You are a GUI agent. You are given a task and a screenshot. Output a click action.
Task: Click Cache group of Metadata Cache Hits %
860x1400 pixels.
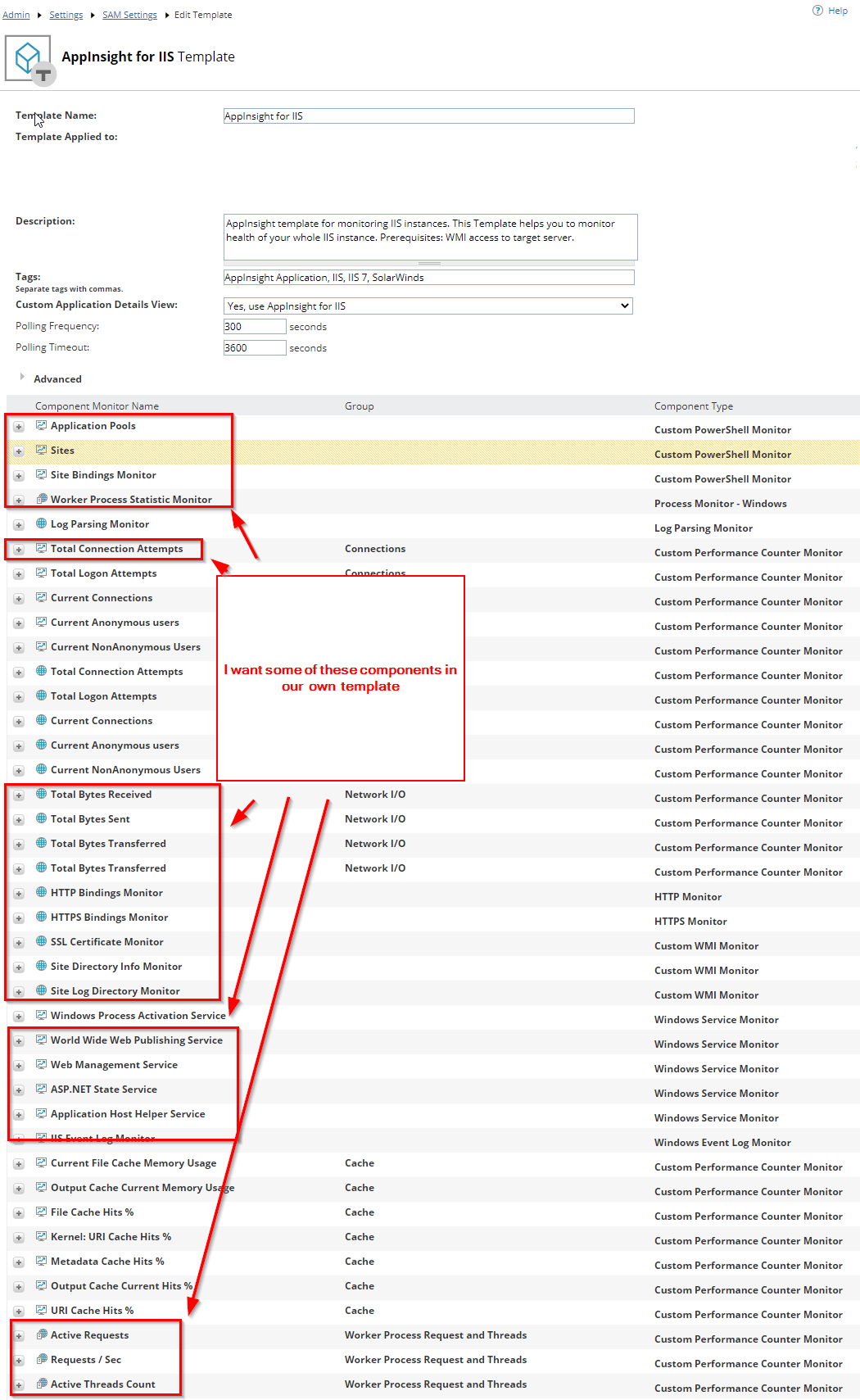(360, 1261)
